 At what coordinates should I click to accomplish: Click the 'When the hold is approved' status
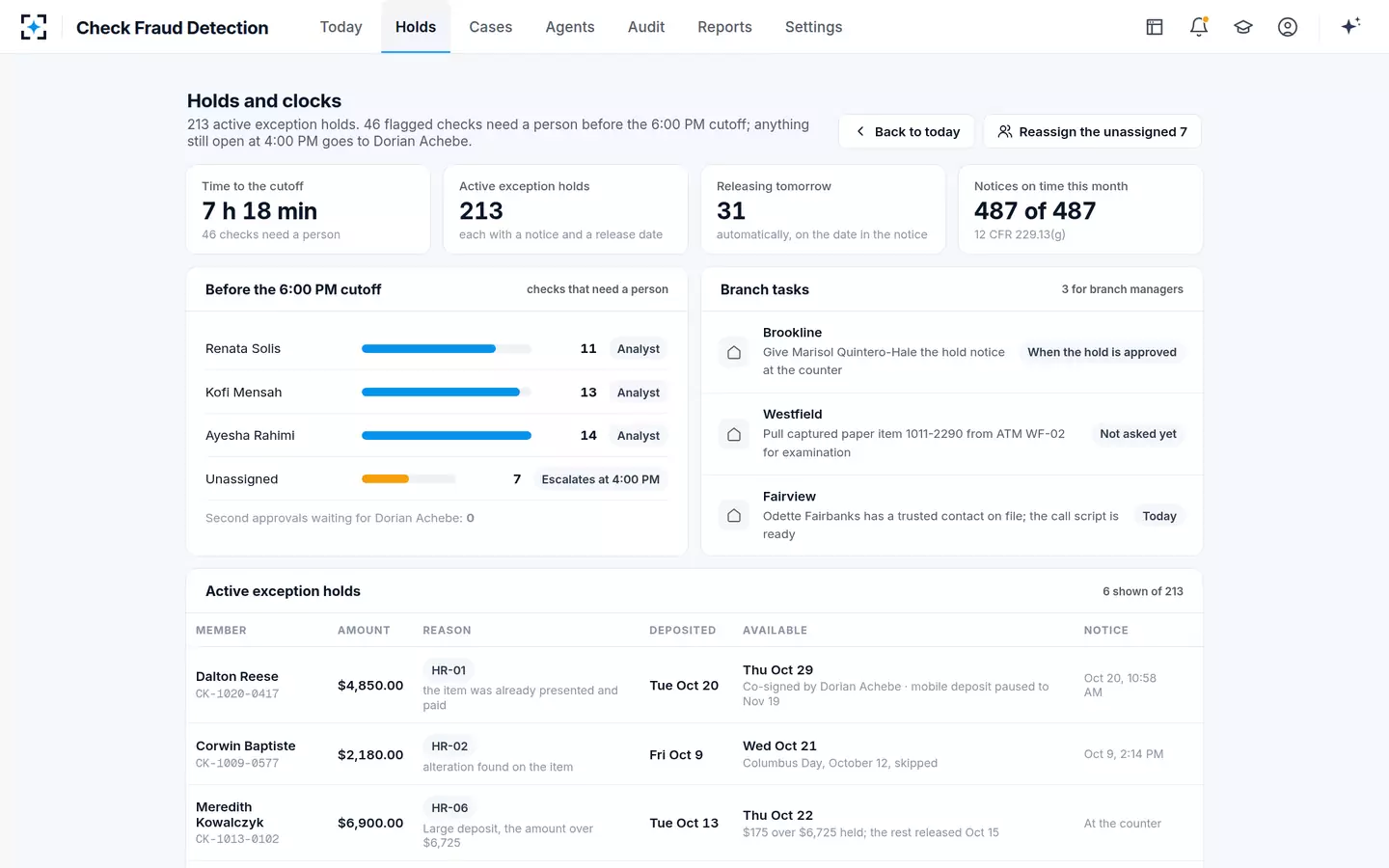[x=1102, y=353]
